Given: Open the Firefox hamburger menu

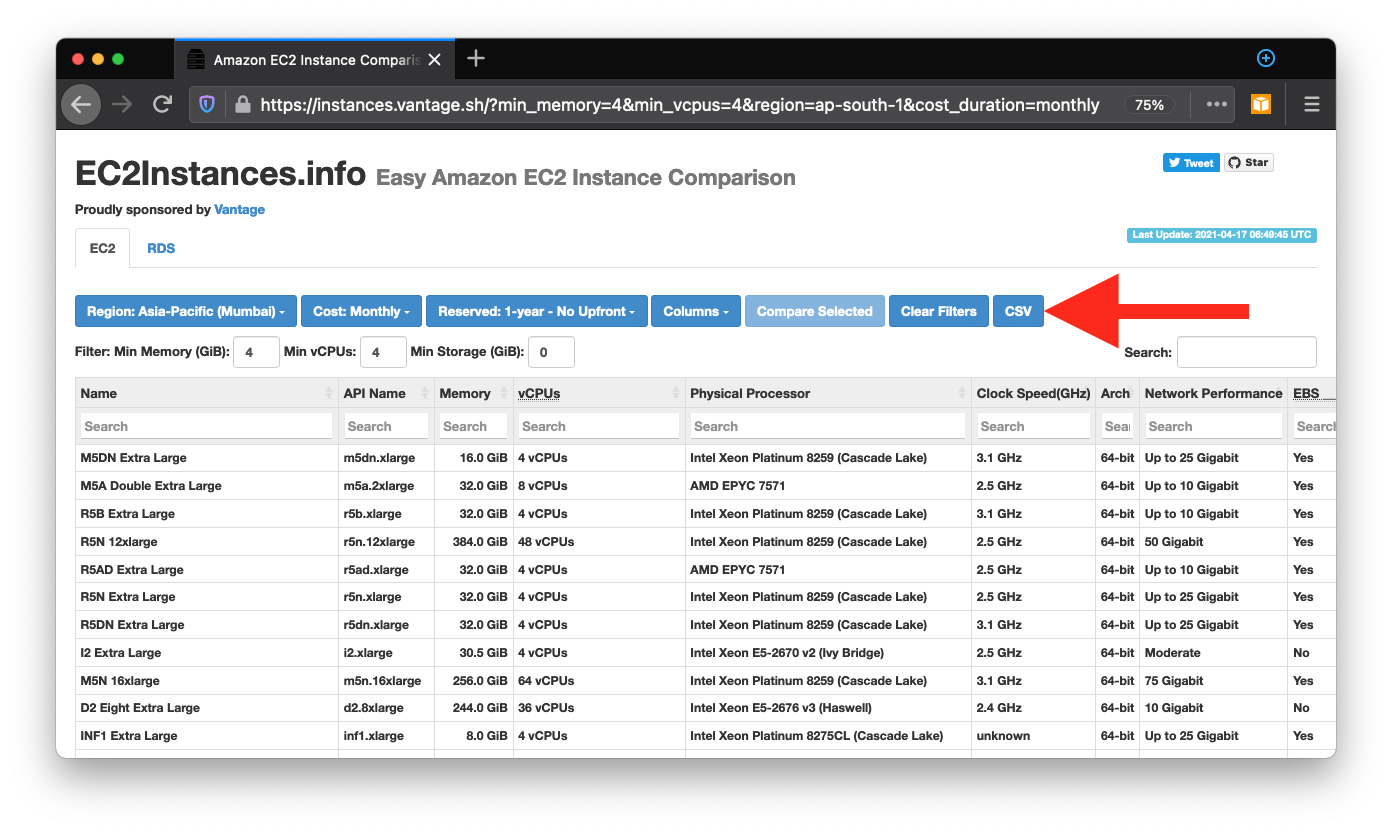Looking at the screenshot, I should (1311, 104).
